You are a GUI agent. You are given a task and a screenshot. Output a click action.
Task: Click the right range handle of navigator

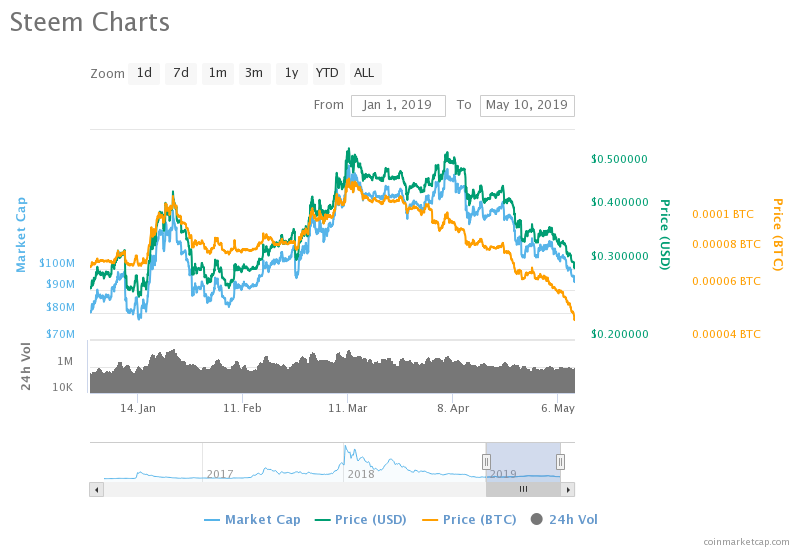560,462
